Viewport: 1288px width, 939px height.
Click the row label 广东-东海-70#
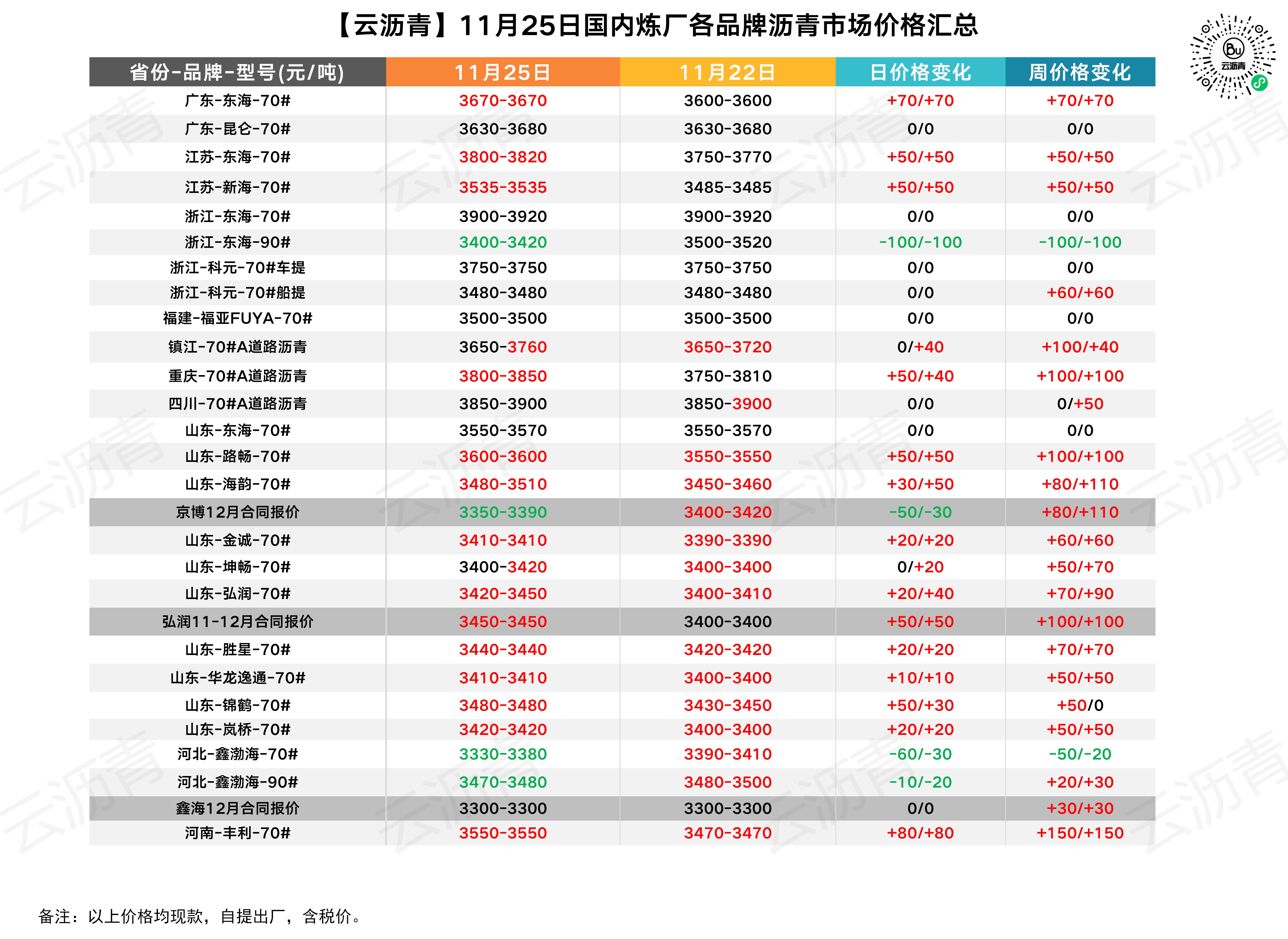tap(237, 101)
